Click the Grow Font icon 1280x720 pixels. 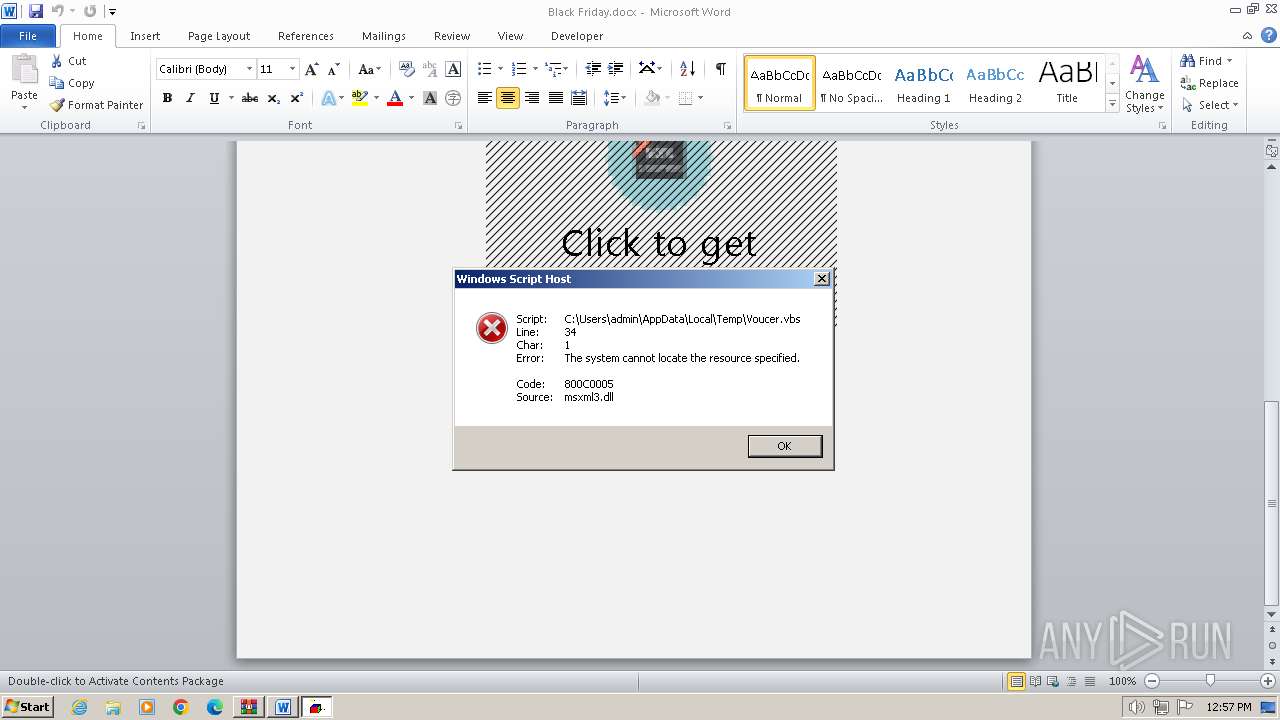point(312,69)
